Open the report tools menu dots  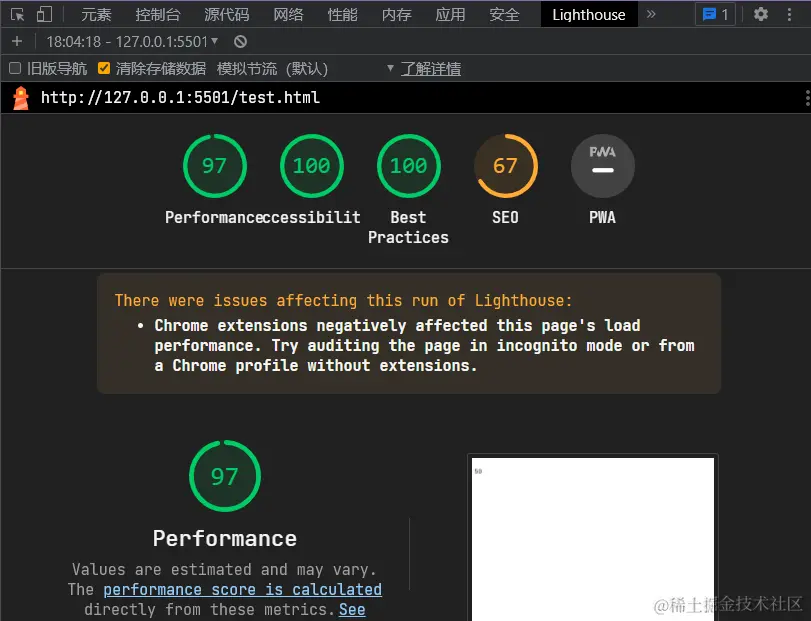coord(807,98)
